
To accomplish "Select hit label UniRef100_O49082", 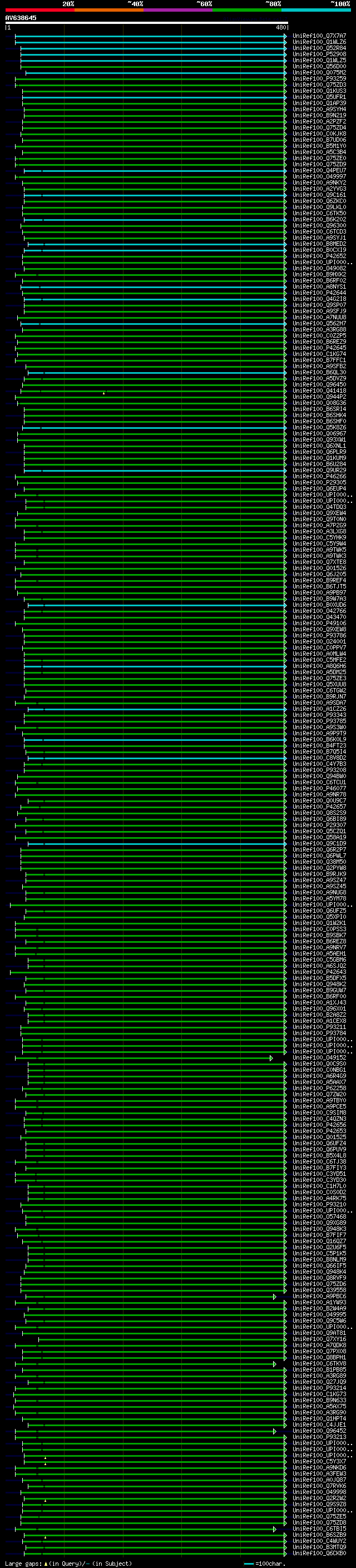I will (x=319, y=269).
